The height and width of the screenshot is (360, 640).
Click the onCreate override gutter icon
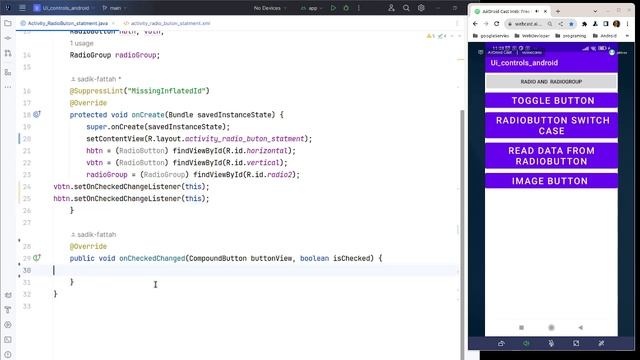37,114
